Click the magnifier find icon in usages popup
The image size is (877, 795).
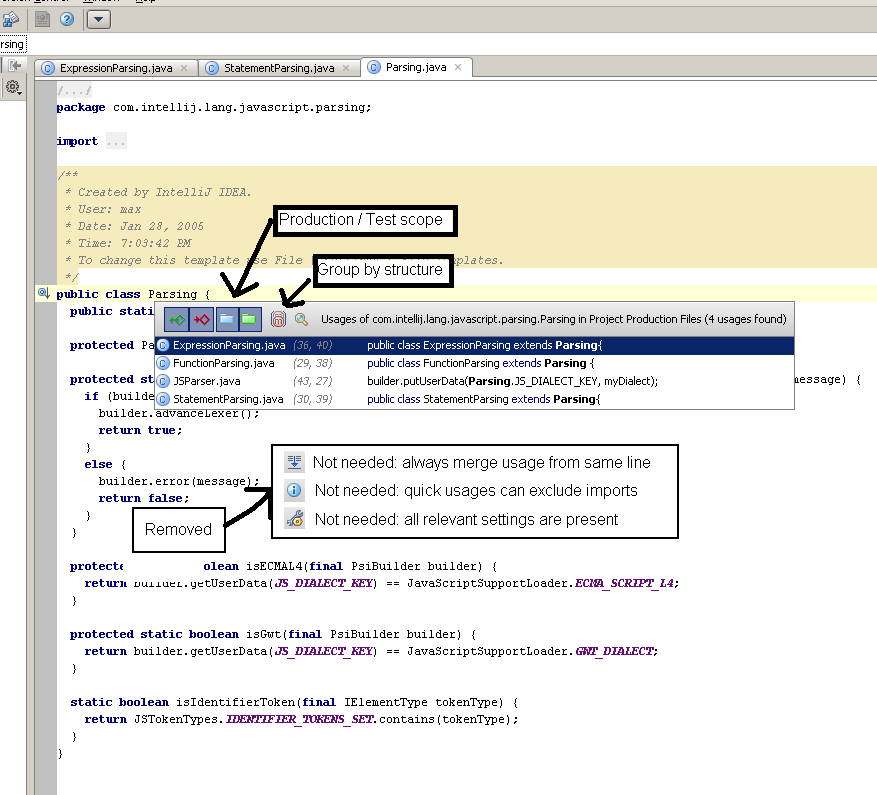(x=301, y=319)
